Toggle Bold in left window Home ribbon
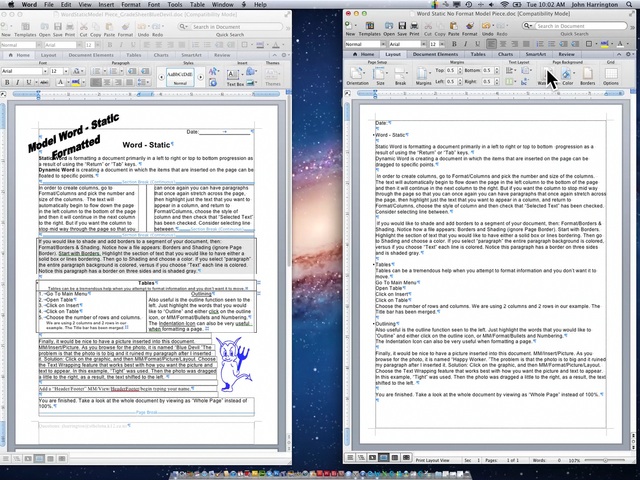 (x=7, y=82)
